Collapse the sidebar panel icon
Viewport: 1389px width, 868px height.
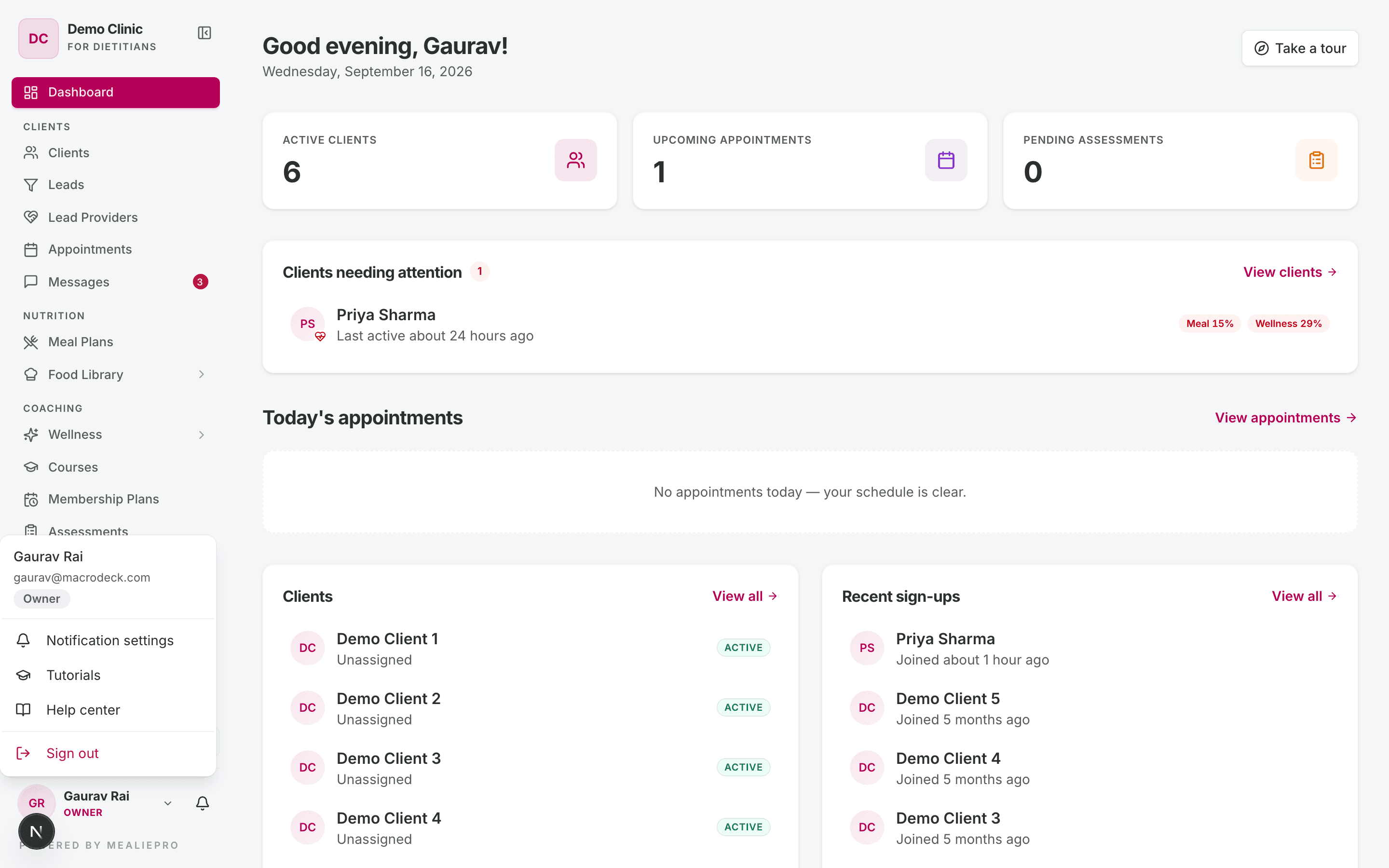pyautogui.click(x=204, y=33)
